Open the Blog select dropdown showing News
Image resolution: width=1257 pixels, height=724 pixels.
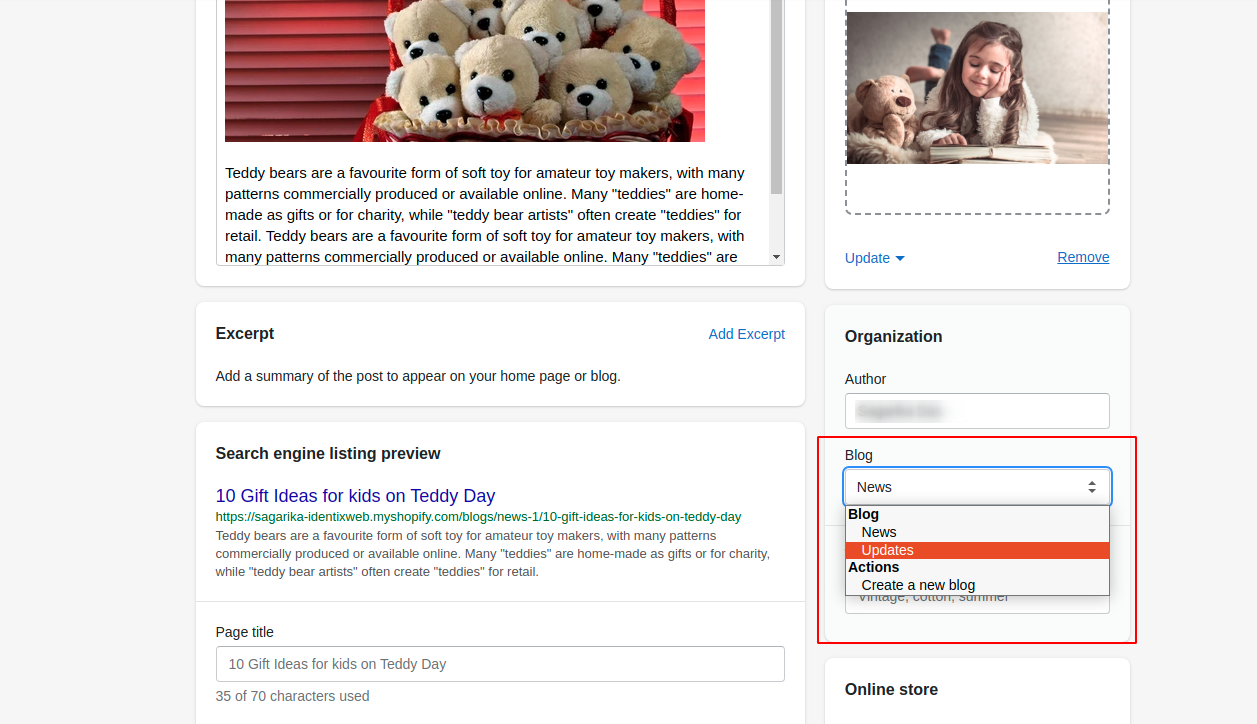(x=977, y=487)
